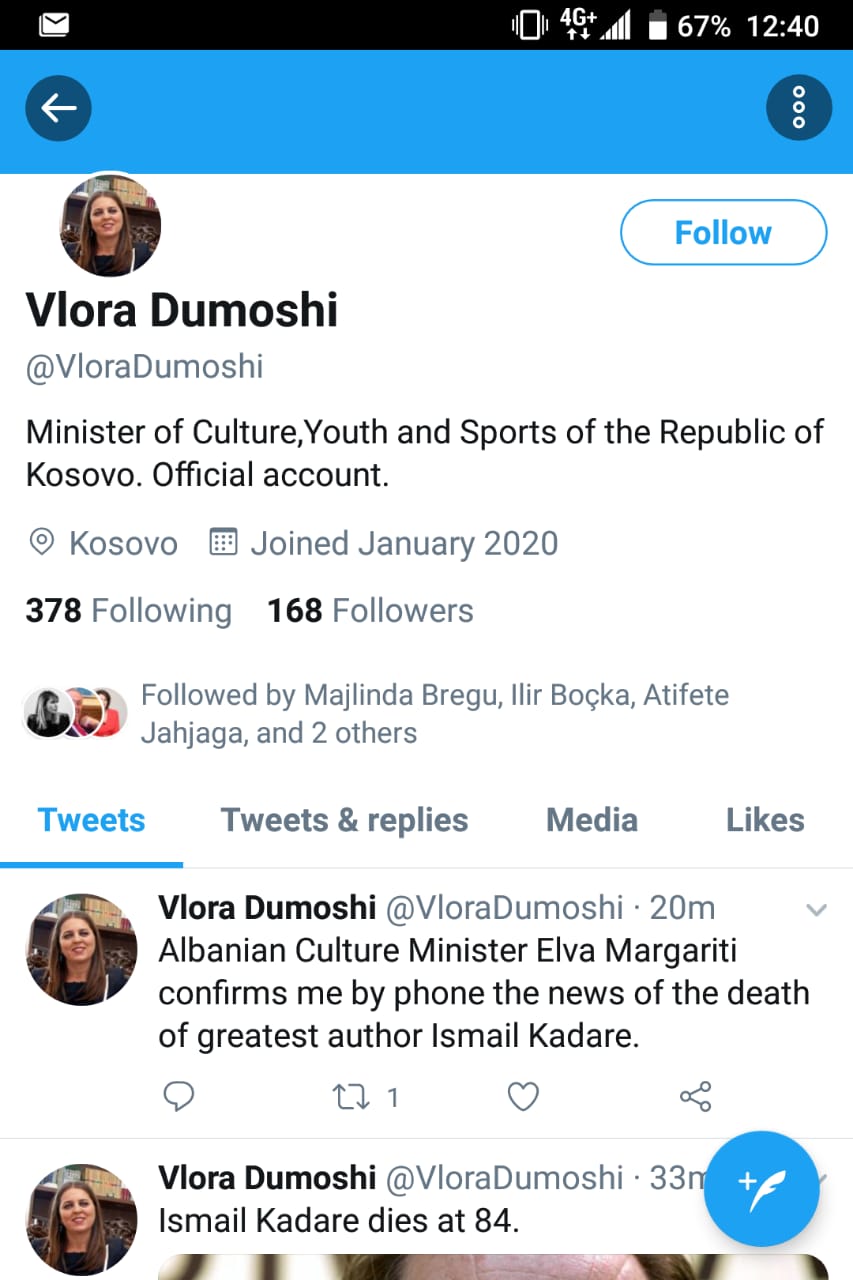Retweet the Elva Margariti confirmation tweet
Screen dimensions: 853x1280
point(352,1097)
